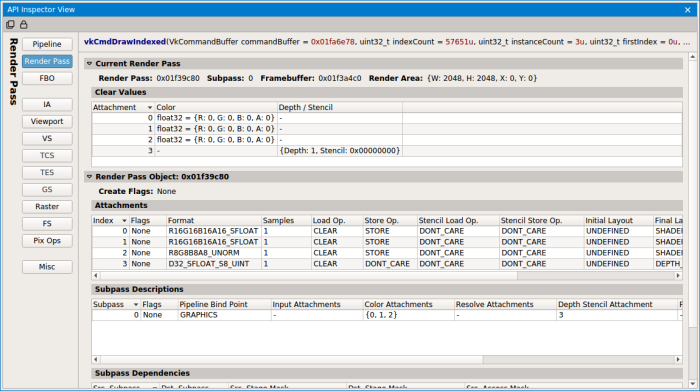Click the Store Op. column header
Screen dimensions: 700x391
click(390, 220)
